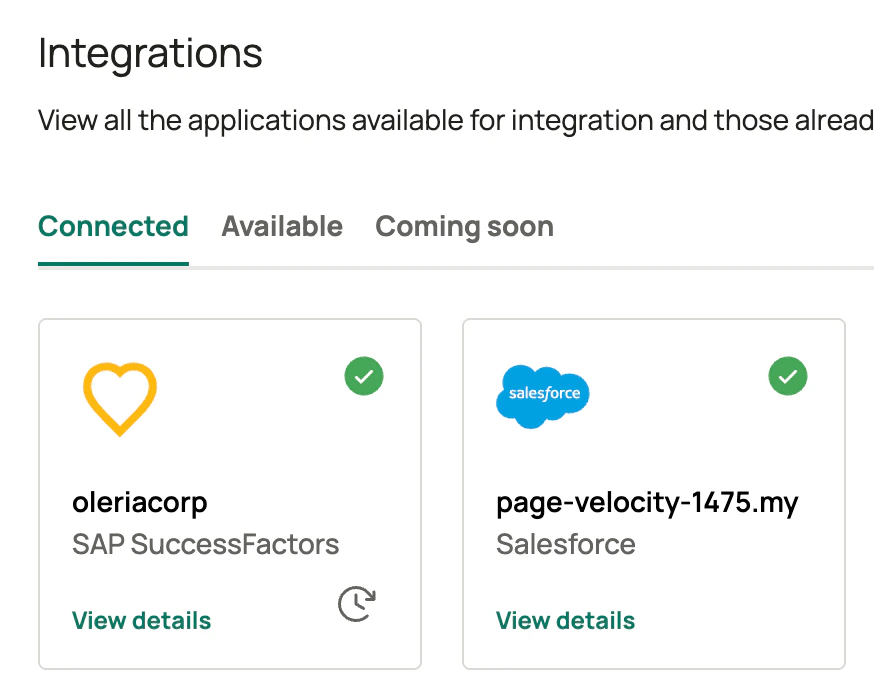Switch to the Coming soon tab

coord(464,227)
